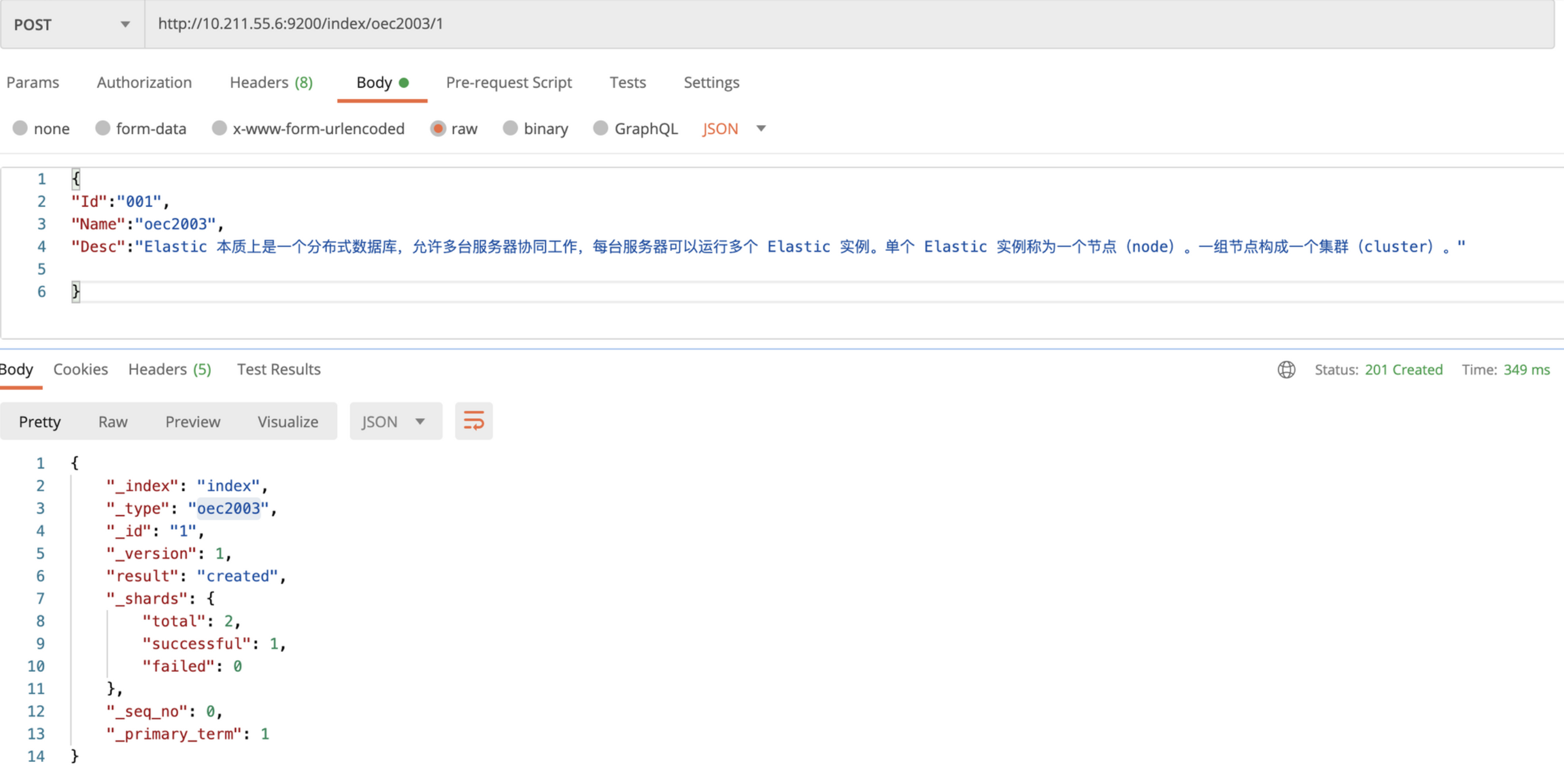The width and height of the screenshot is (1564, 784).
Task: Open the Test Results tab
Action: (x=278, y=369)
